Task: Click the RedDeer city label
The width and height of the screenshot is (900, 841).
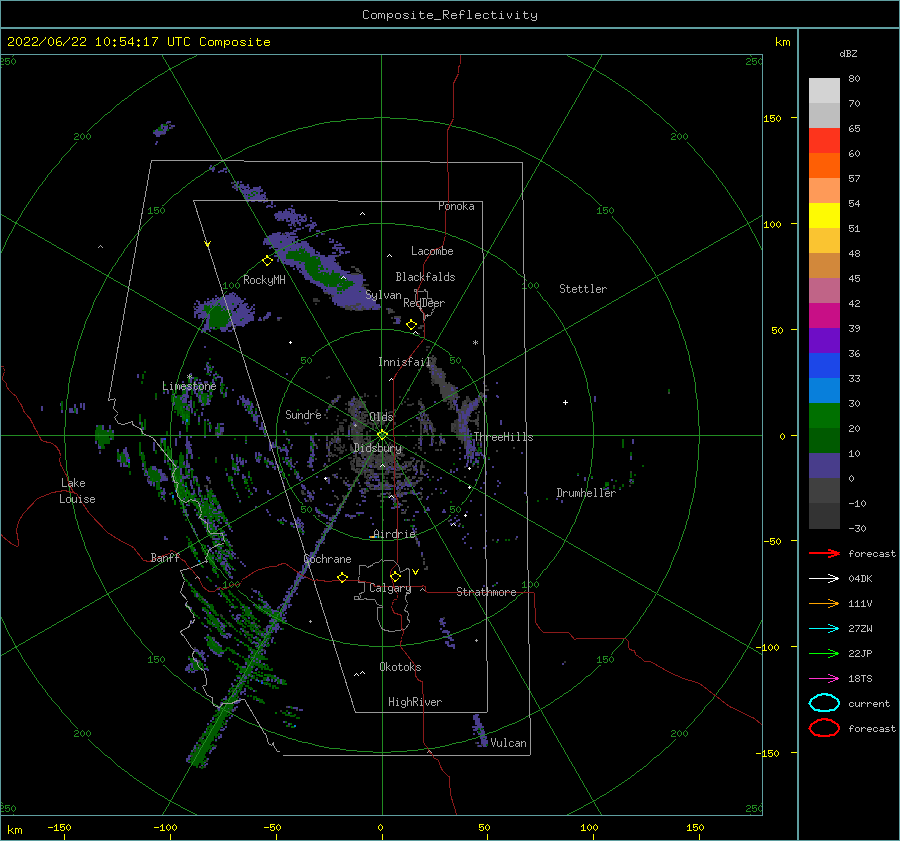Action: 424,303
